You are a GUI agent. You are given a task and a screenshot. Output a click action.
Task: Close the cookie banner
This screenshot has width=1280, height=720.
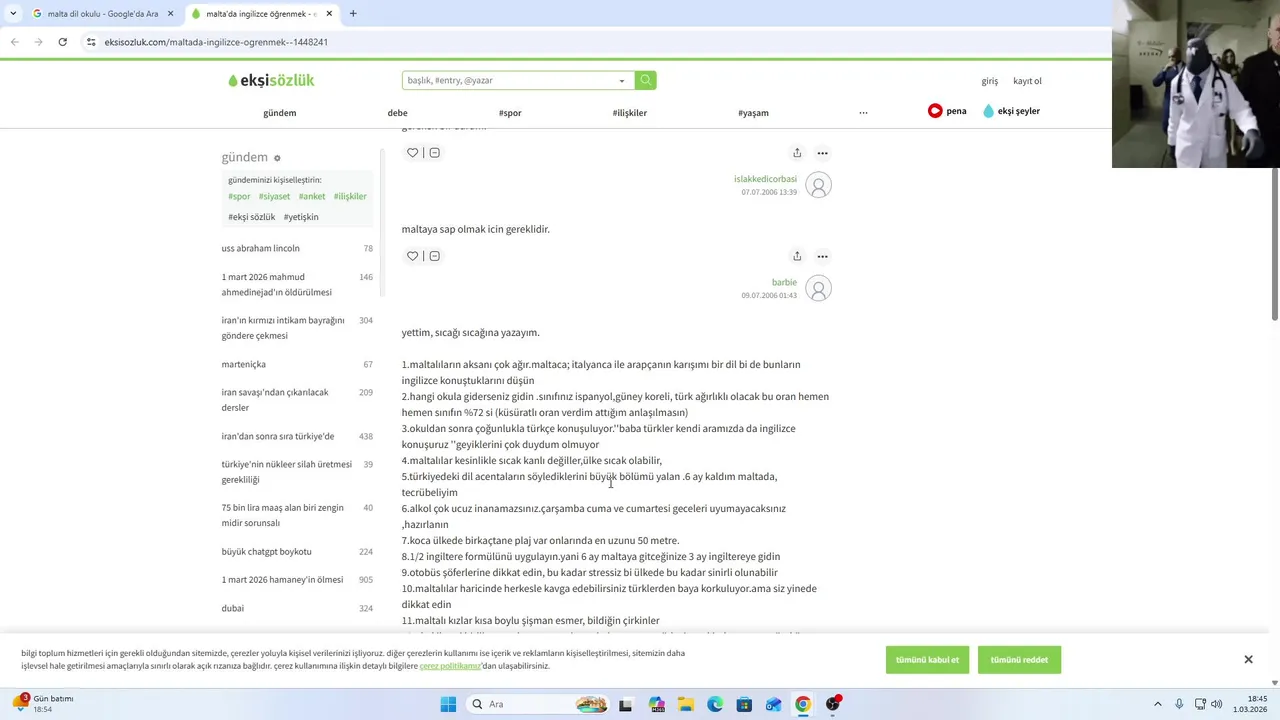(1248, 660)
